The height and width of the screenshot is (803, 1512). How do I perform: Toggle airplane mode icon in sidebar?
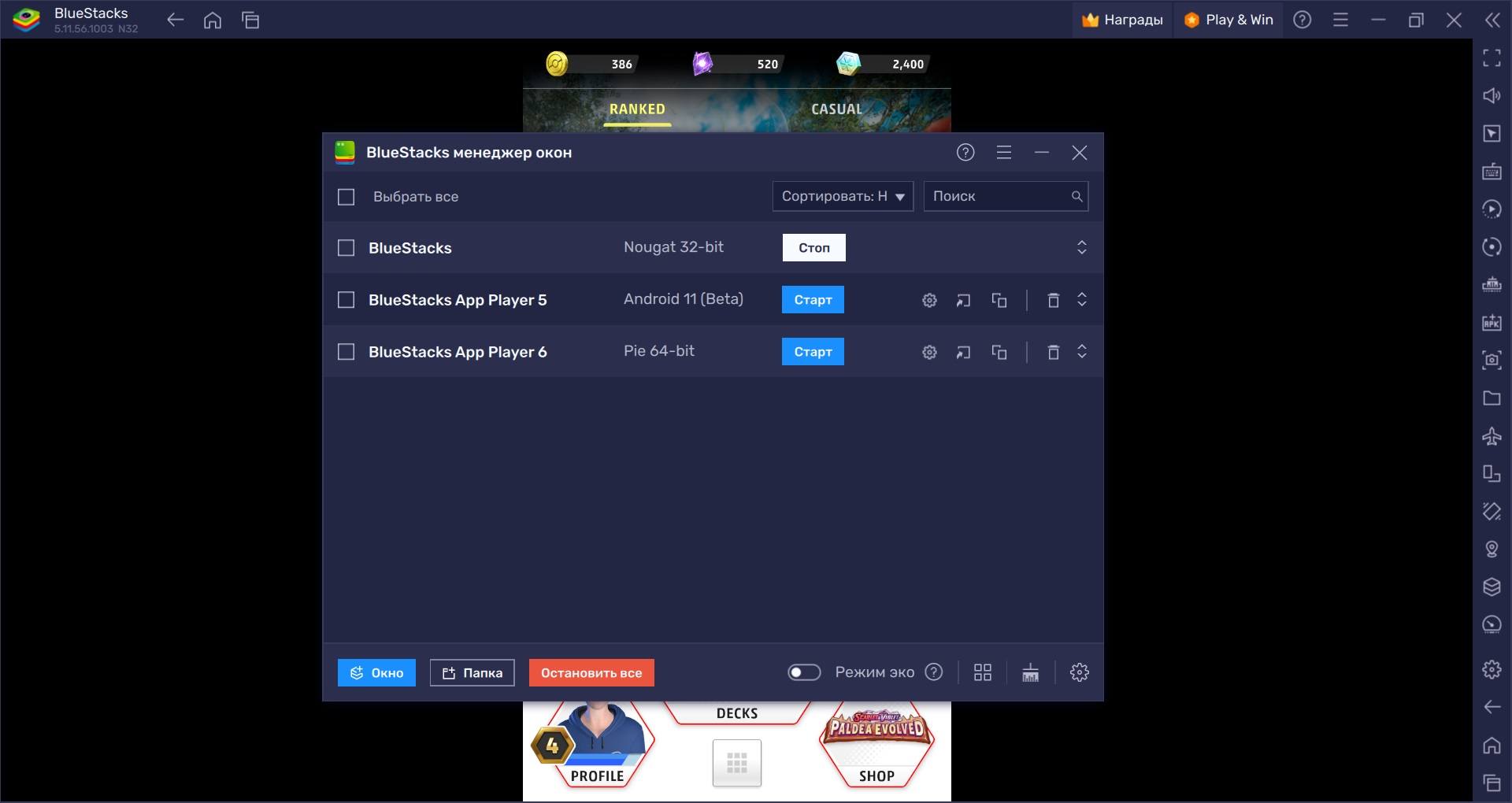(1492, 435)
